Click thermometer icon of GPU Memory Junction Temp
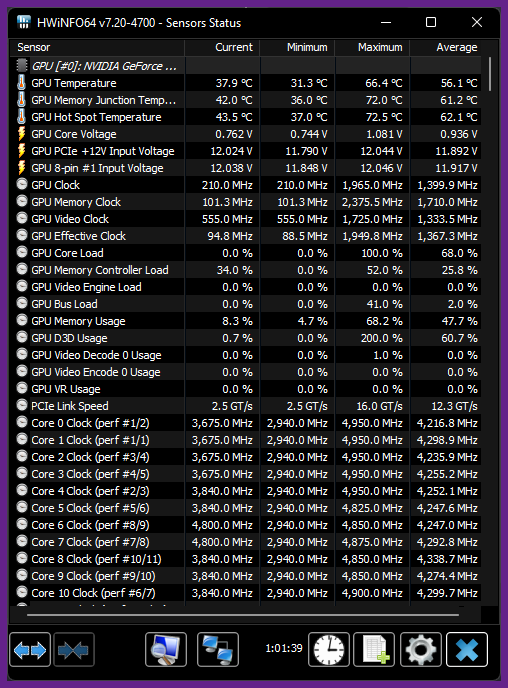This screenshot has height=688, width=508. pos(21,100)
